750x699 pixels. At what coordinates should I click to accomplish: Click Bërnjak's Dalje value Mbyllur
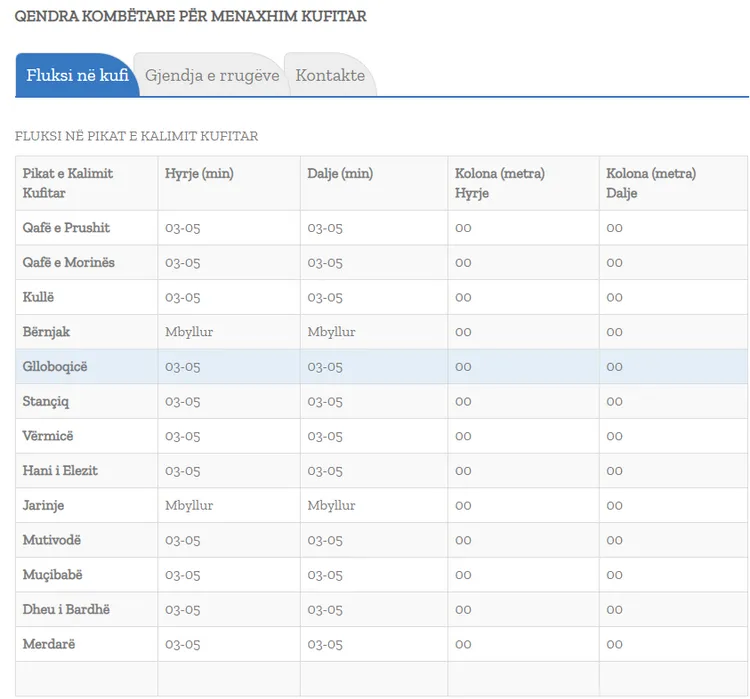(x=331, y=332)
